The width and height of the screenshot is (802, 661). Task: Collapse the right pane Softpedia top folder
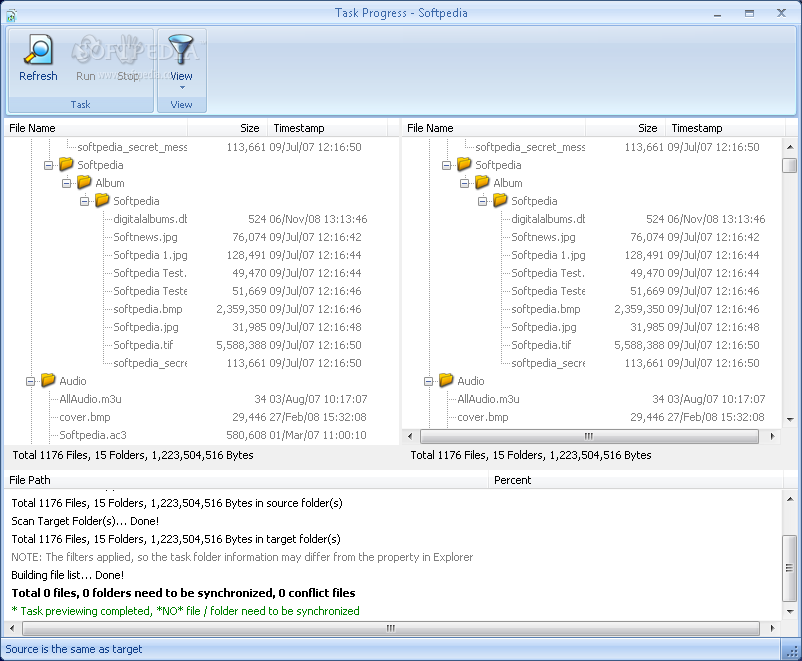click(447, 165)
